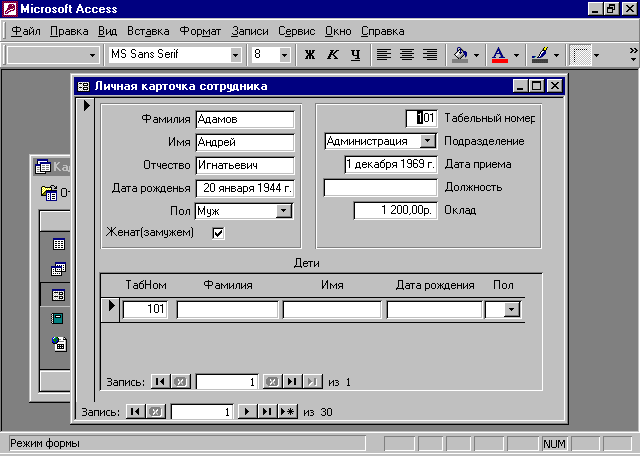
Task: Align text left in toolbar
Action: click(x=383, y=54)
